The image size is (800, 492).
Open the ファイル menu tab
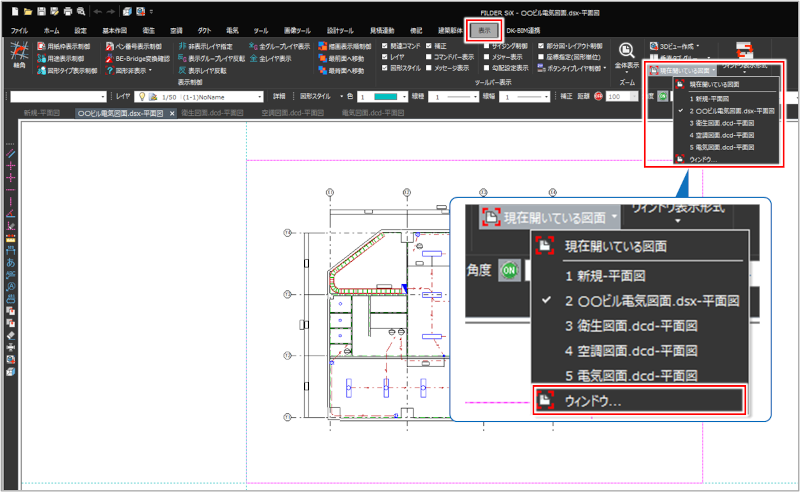tap(19, 32)
